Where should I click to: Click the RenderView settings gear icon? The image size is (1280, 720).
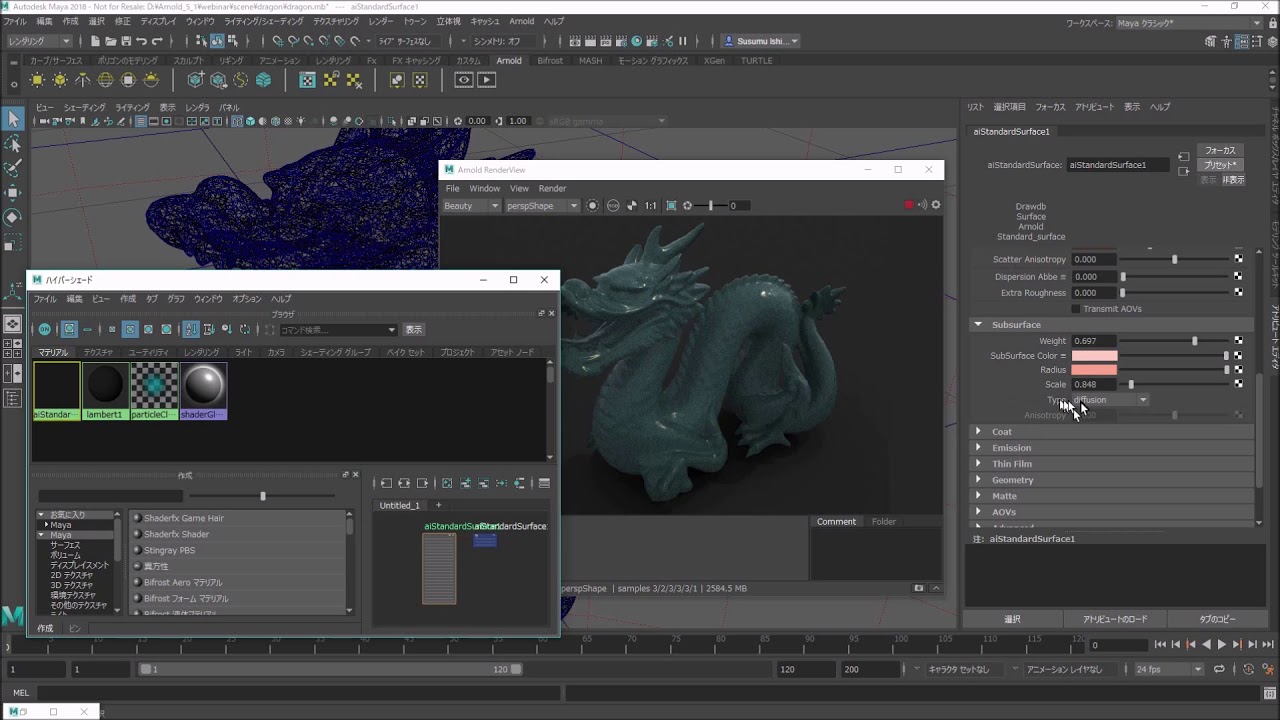tap(936, 205)
